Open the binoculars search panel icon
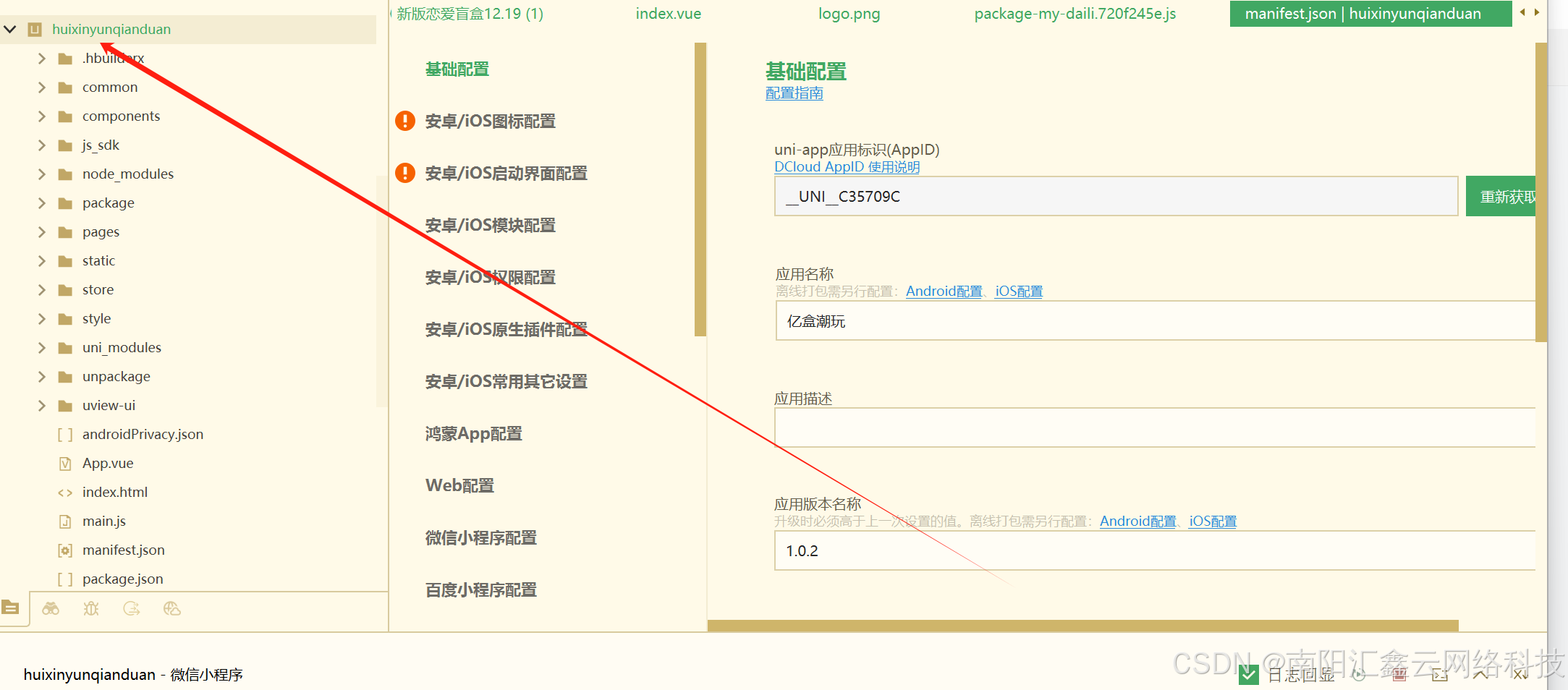The image size is (1568, 690). pos(51,609)
